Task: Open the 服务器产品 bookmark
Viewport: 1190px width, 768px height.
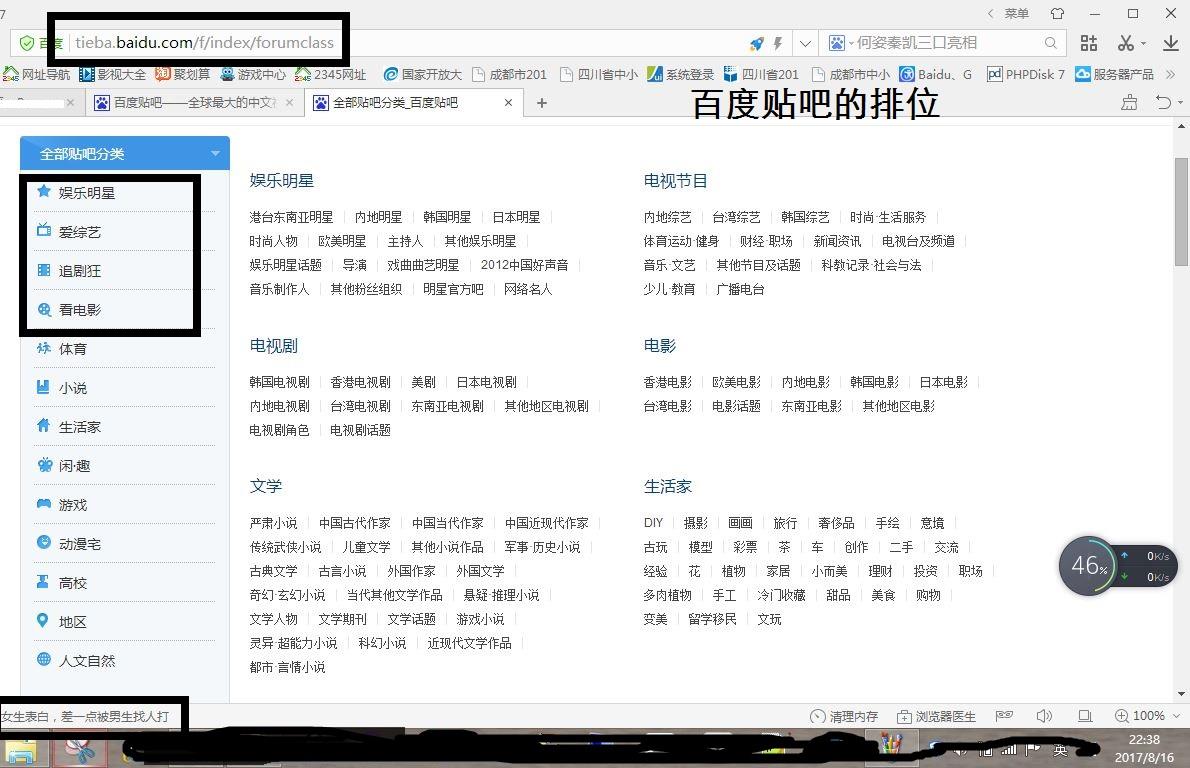Action: point(1114,74)
